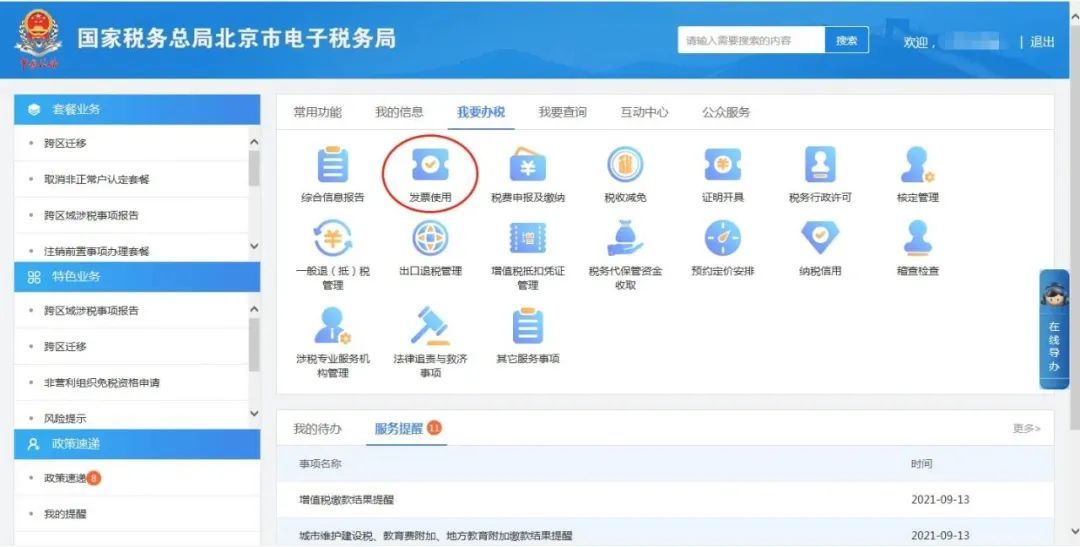Open 其它服务事项 icon
The image size is (1080, 547).
click(x=528, y=326)
